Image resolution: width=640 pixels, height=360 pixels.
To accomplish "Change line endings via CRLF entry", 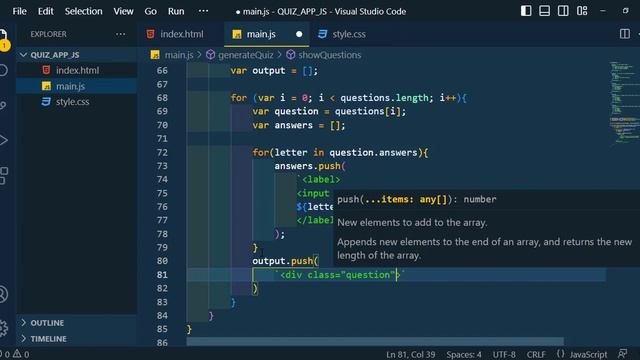I will [x=536, y=355].
